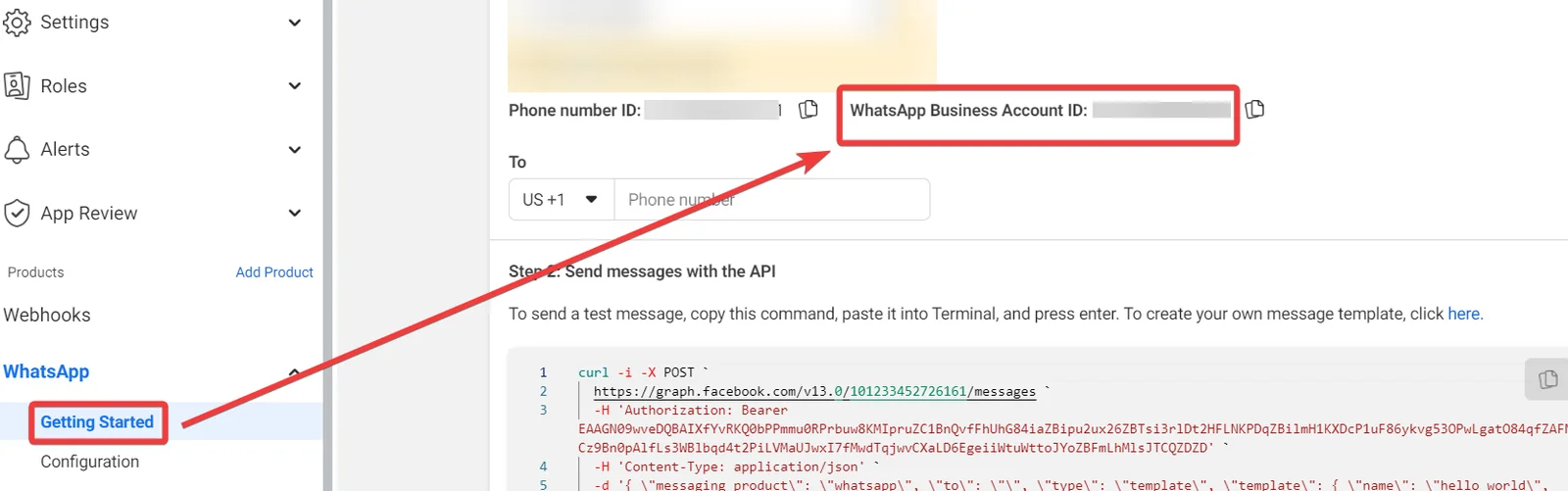The height and width of the screenshot is (491, 1568).
Task: Expand the App Review section chevron
Action: click(294, 213)
